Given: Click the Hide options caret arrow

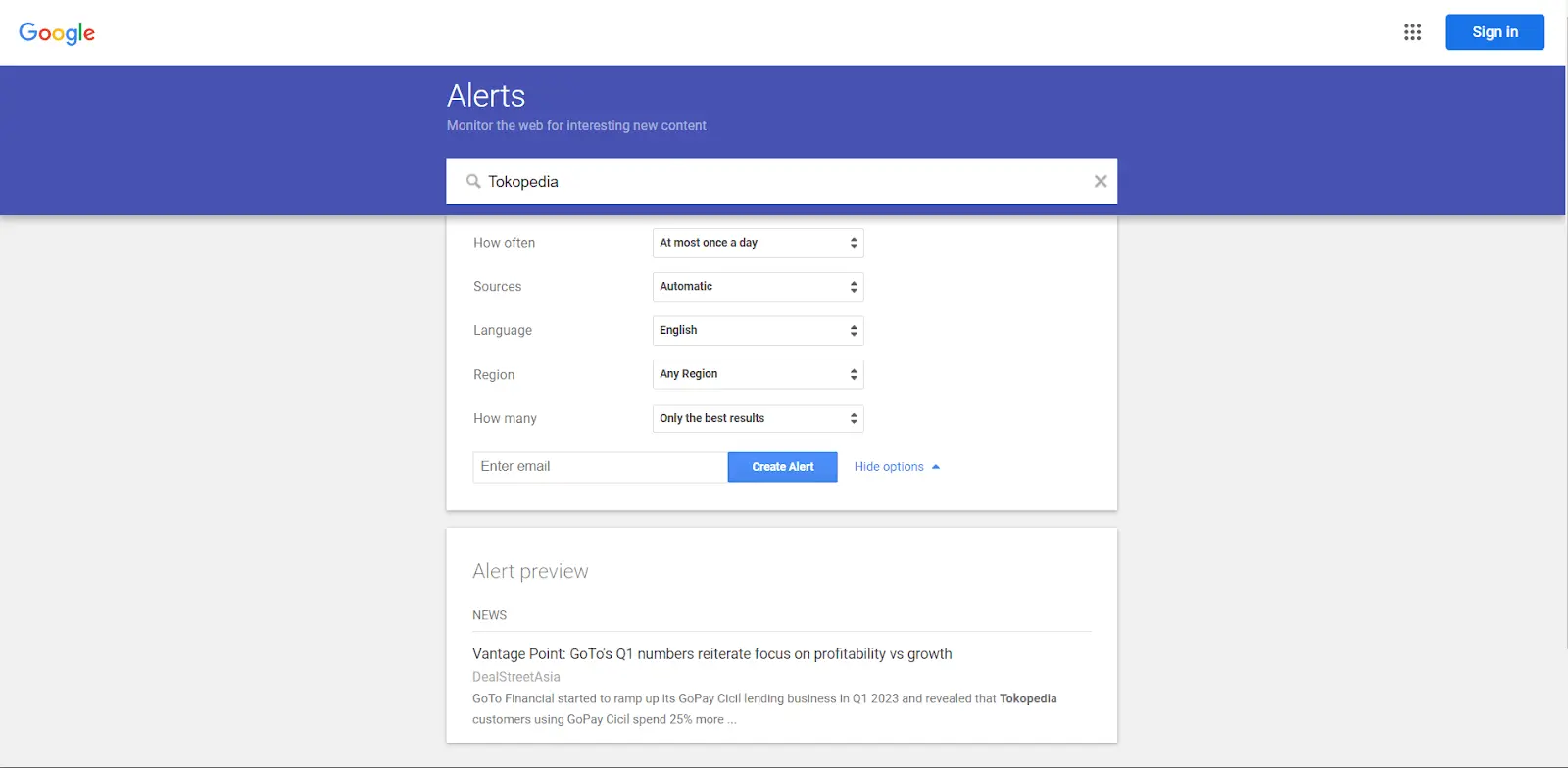Looking at the screenshot, I should (936, 467).
